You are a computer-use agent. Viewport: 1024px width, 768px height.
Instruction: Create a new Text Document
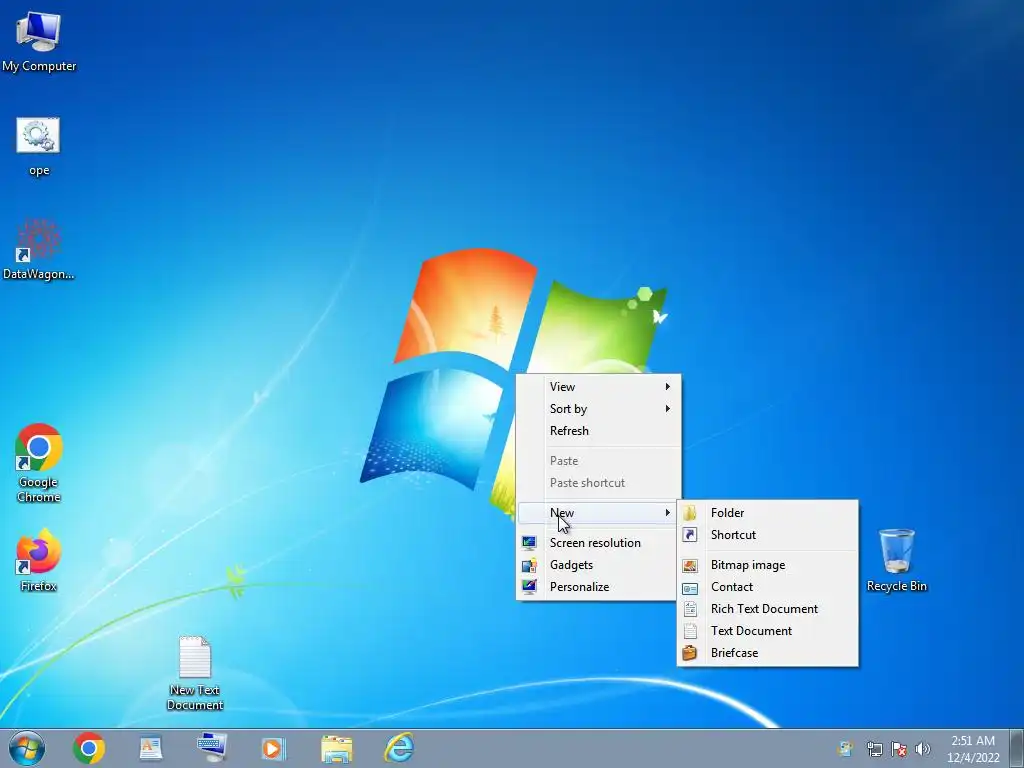(x=767, y=631)
